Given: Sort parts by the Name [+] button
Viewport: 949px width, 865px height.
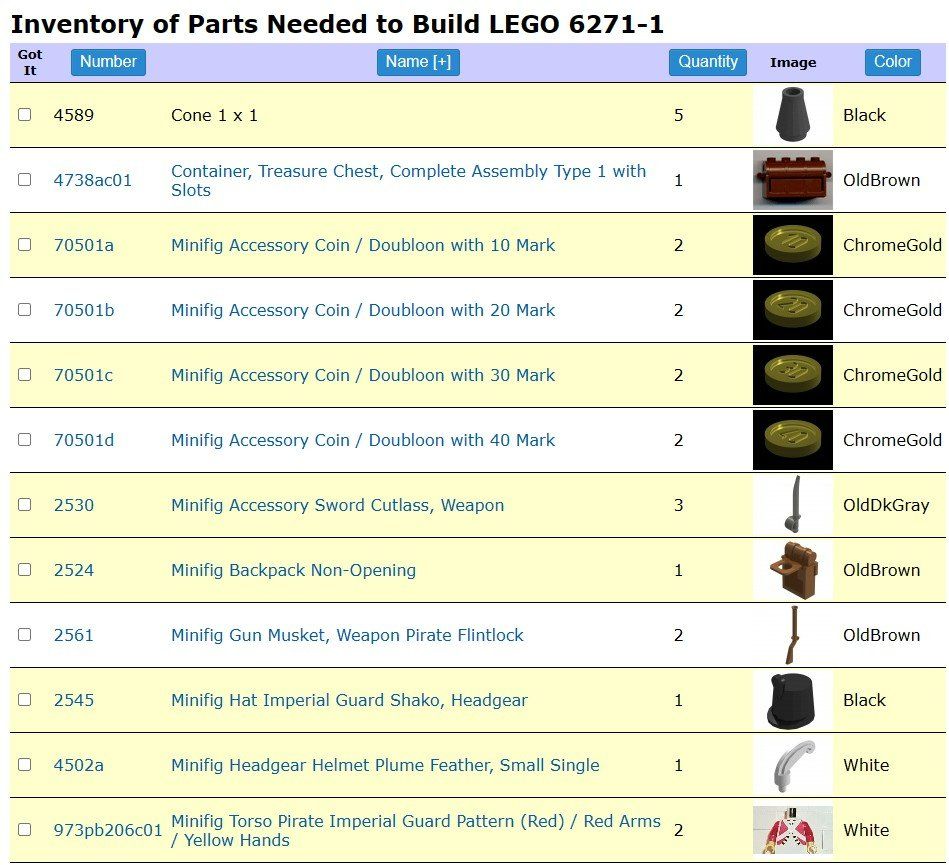Looking at the screenshot, I should click(418, 62).
